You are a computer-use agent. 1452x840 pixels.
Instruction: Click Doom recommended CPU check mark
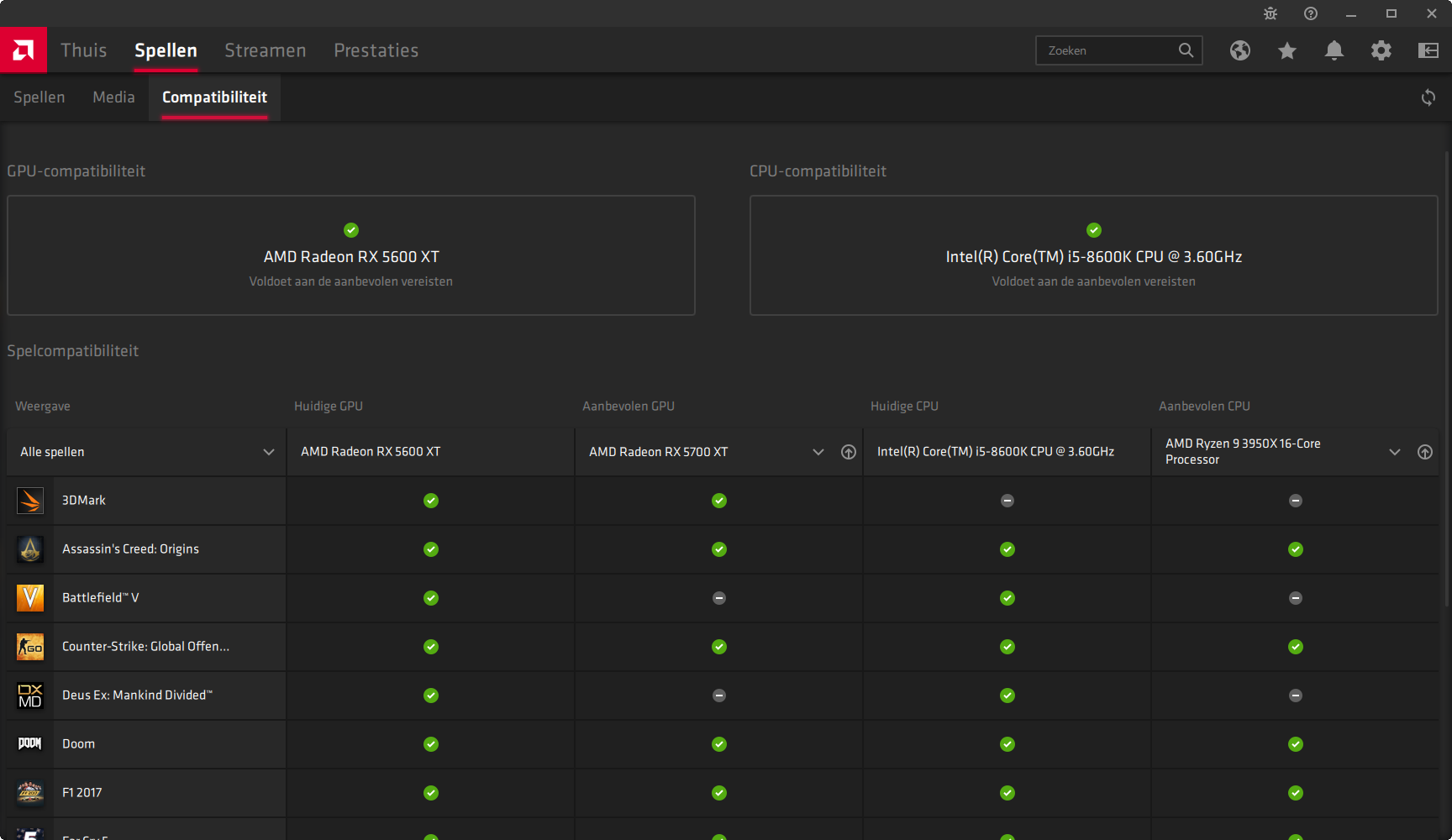(1296, 744)
